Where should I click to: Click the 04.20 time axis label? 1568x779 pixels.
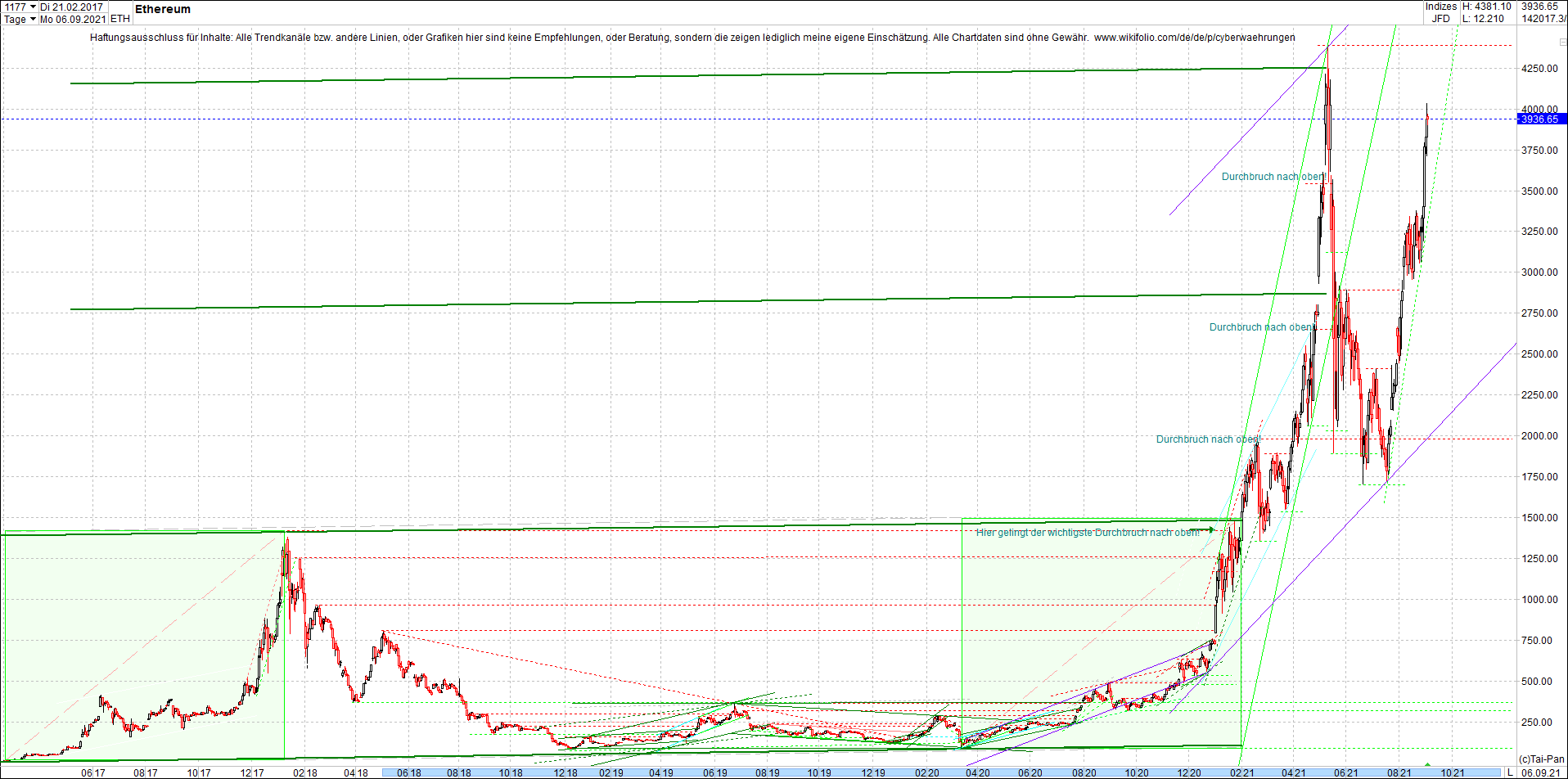978,772
